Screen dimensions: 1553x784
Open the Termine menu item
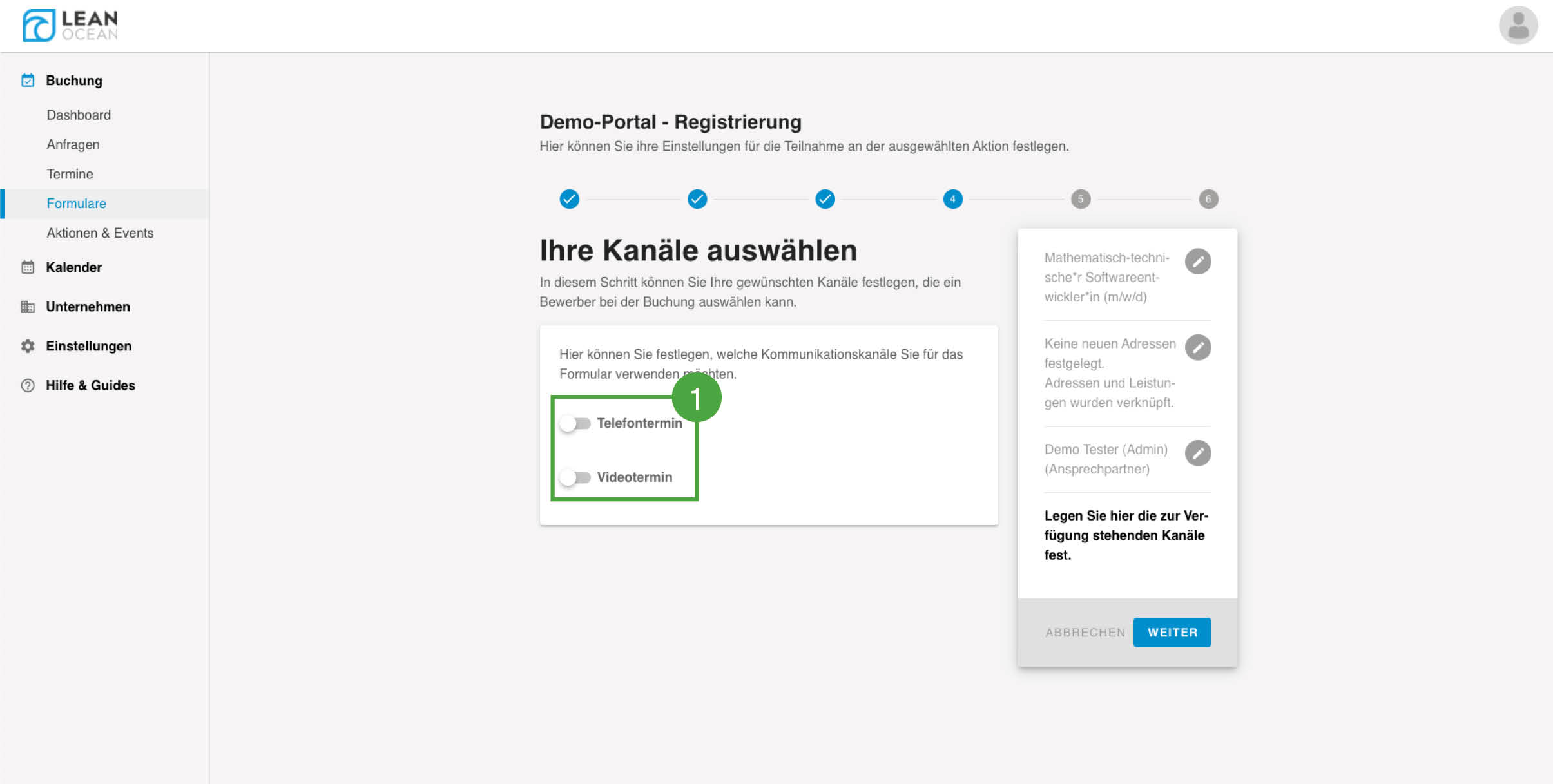pos(70,174)
